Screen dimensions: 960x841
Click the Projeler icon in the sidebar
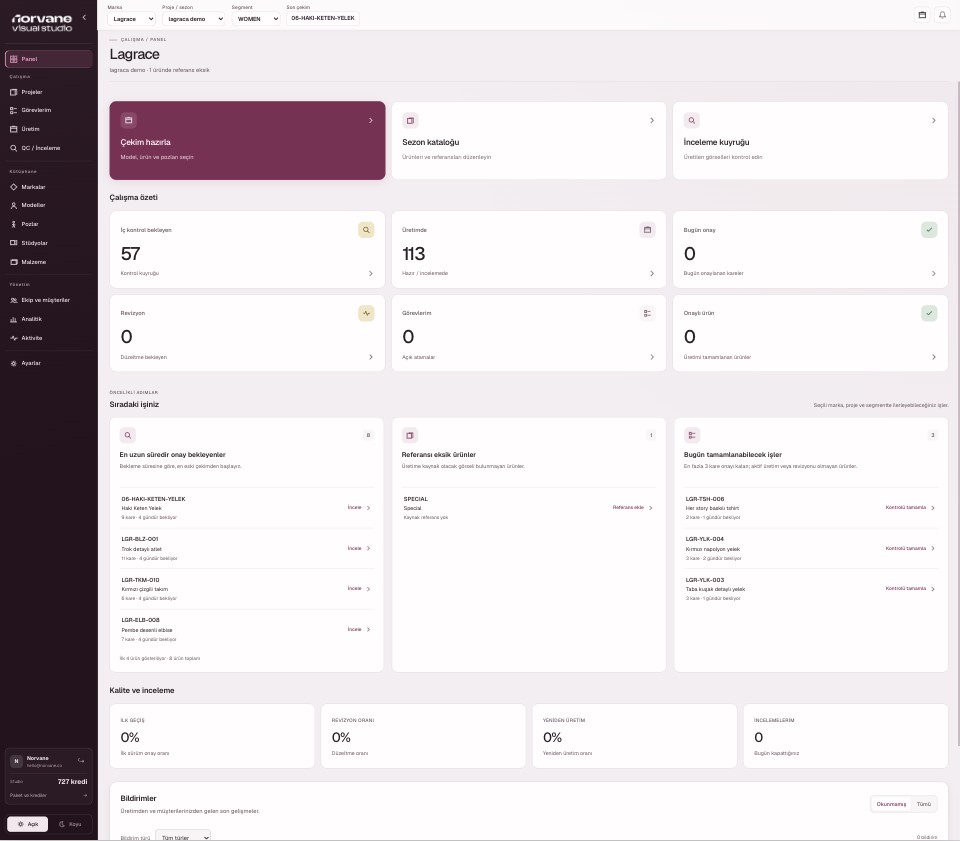[13, 92]
